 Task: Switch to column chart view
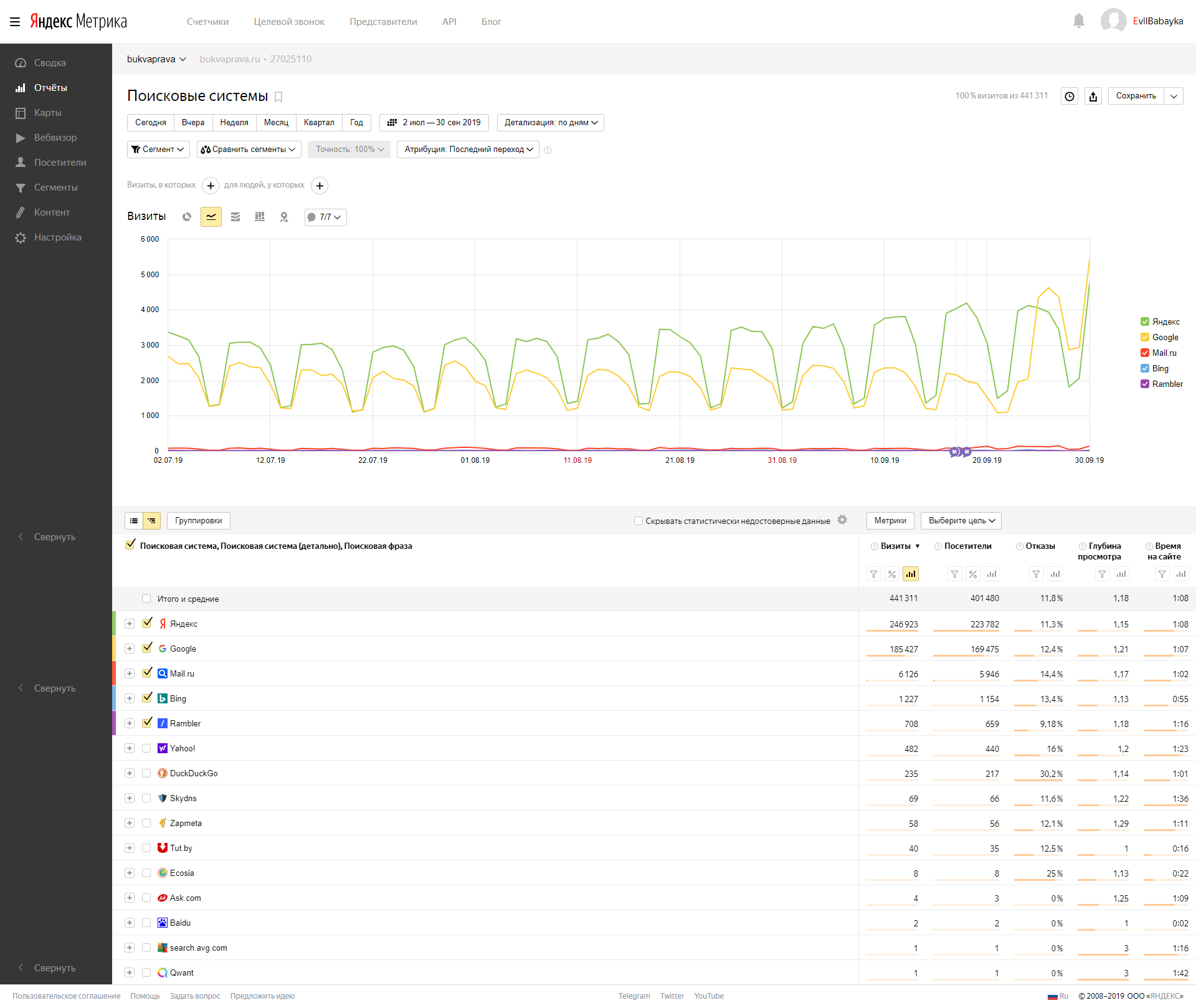260,217
